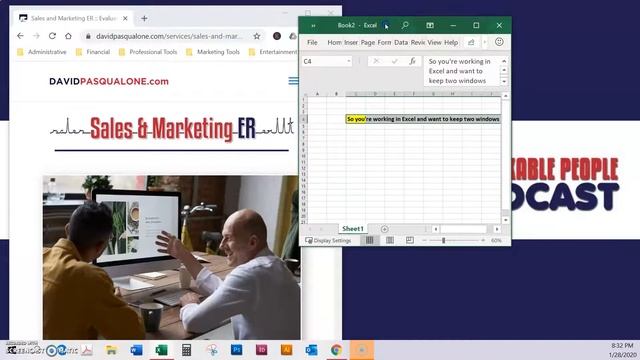Image resolution: width=640 pixels, height=360 pixels.
Task: Click the formula bar Enter checkmark icon
Action: click(x=394, y=61)
